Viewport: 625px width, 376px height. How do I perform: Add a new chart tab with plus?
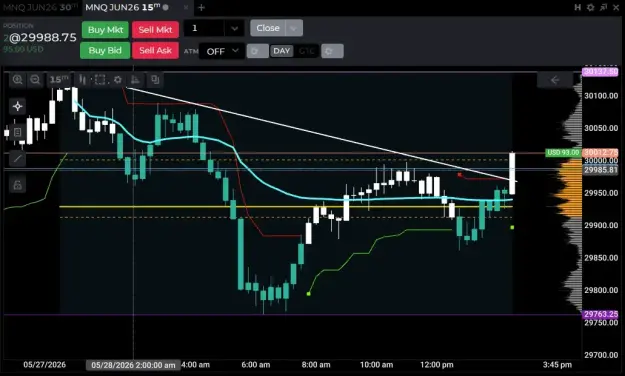(x=201, y=8)
